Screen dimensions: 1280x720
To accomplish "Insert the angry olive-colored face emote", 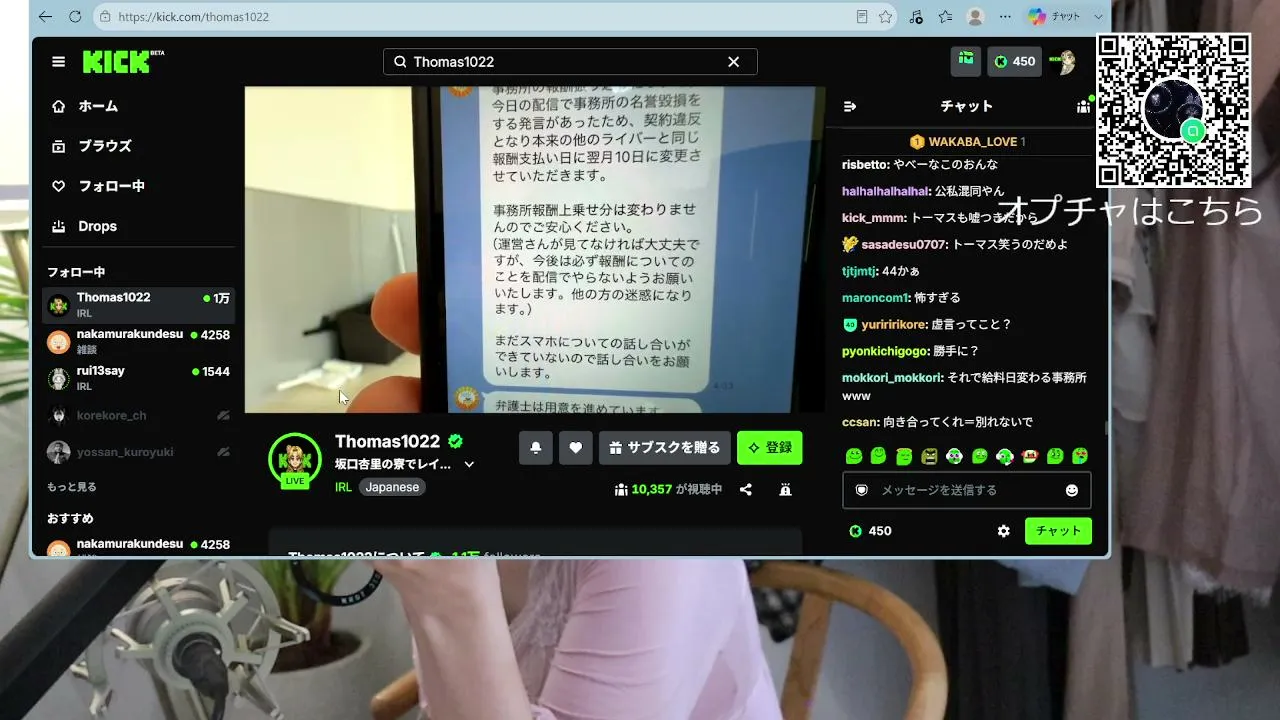I will 929,457.
